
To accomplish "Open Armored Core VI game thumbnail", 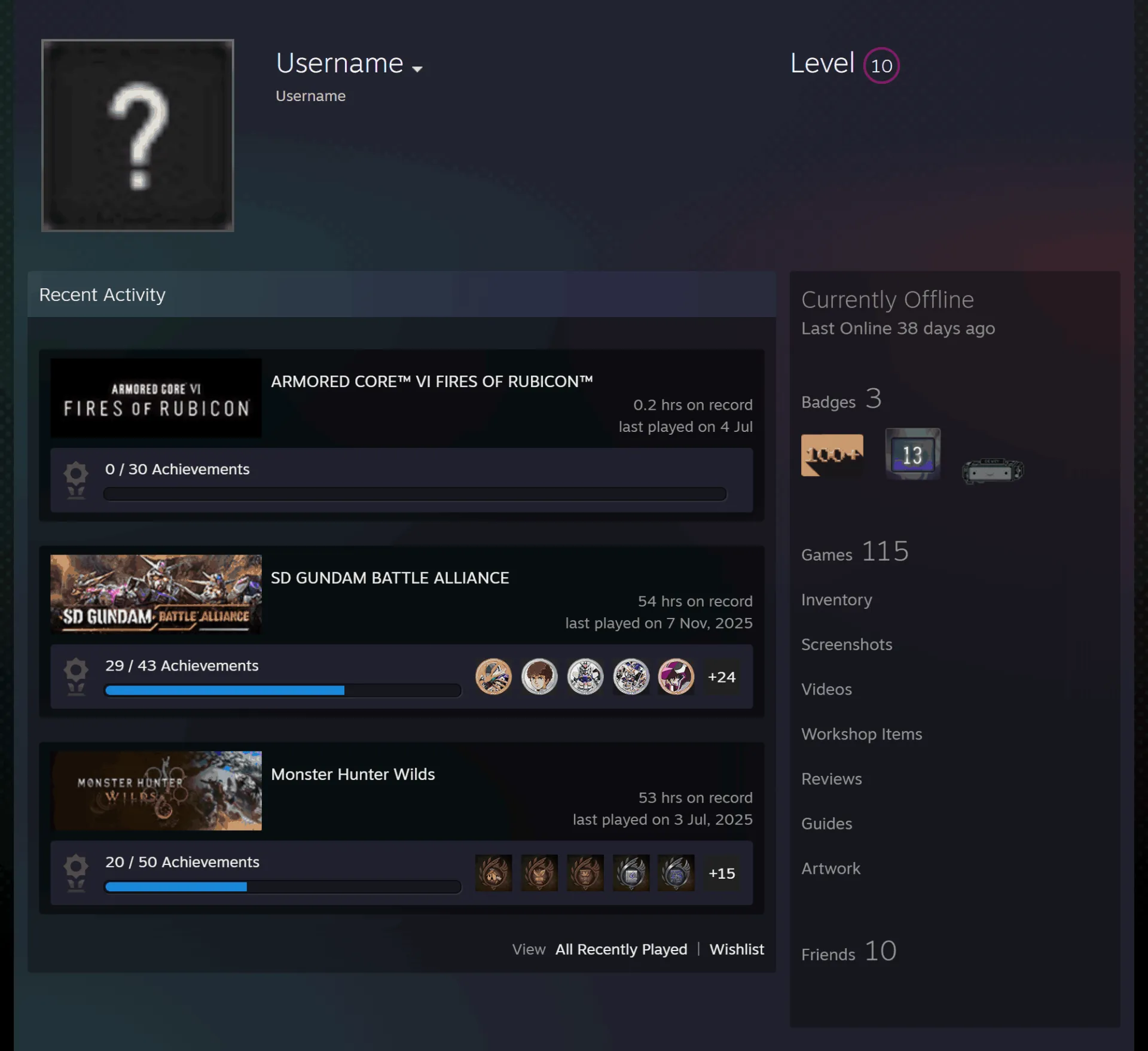I will pyautogui.click(x=156, y=398).
